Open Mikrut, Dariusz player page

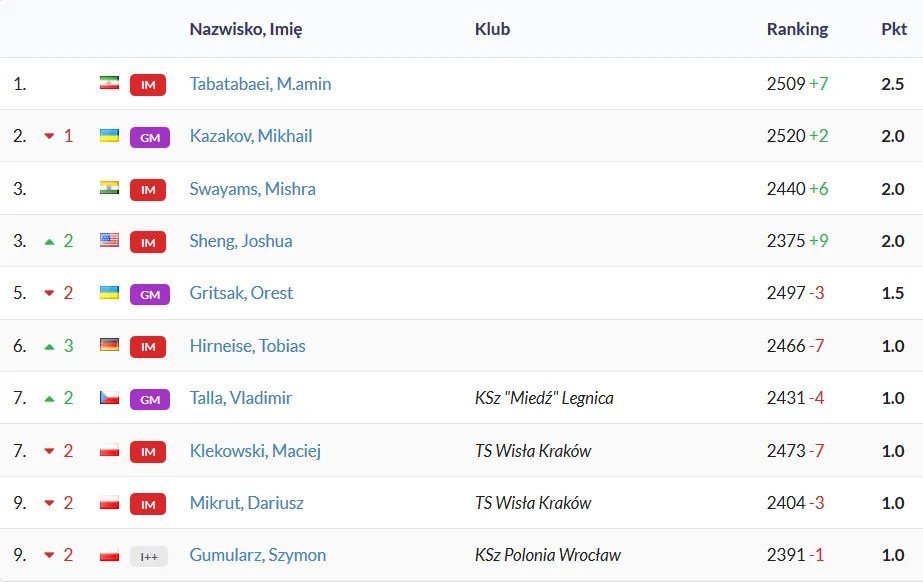point(246,503)
